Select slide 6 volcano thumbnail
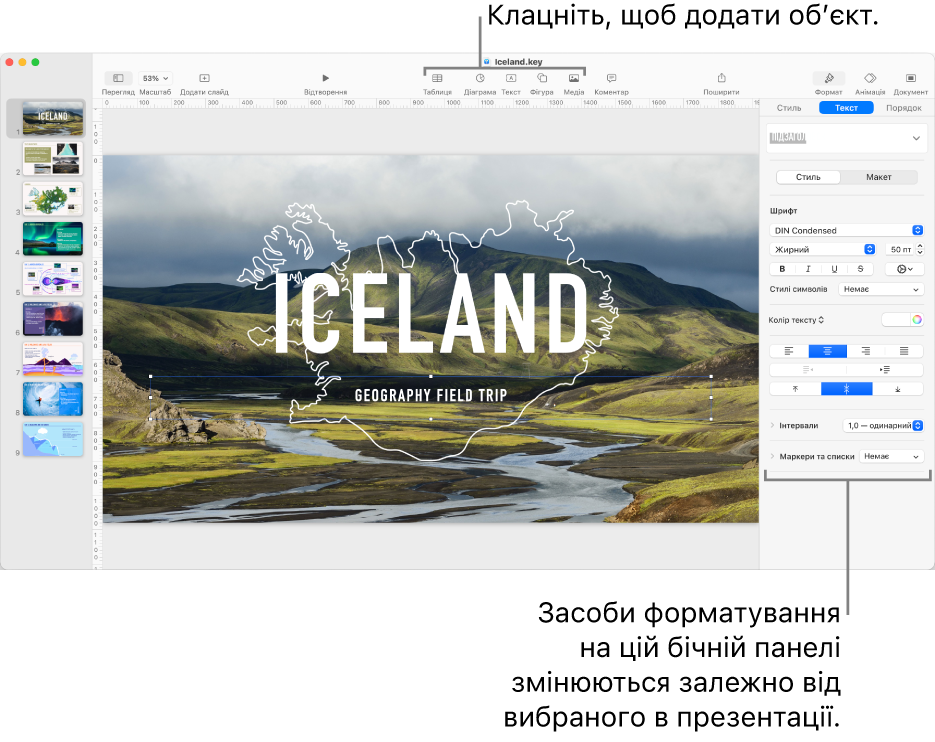Screen dimensions: 935x742 [x=53, y=319]
